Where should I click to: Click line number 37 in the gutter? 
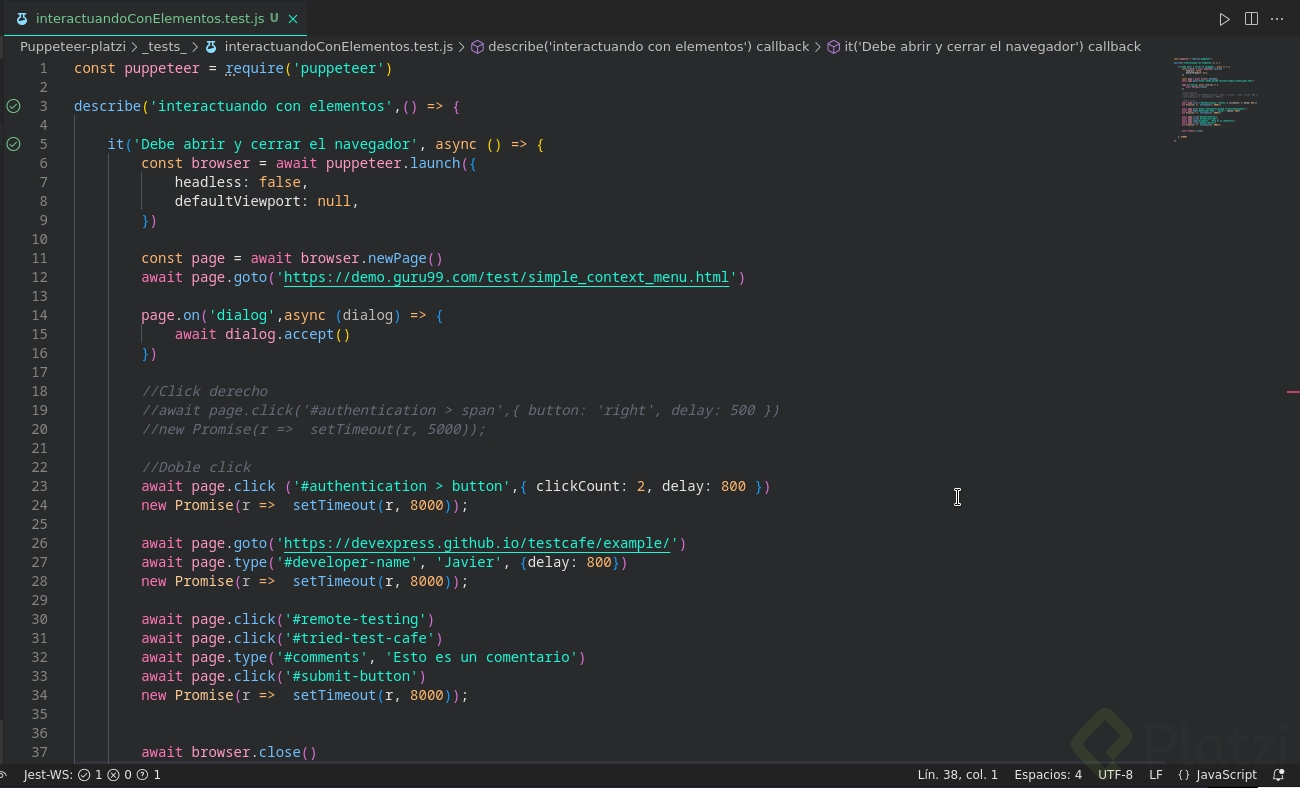pyautogui.click(x=39, y=753)
